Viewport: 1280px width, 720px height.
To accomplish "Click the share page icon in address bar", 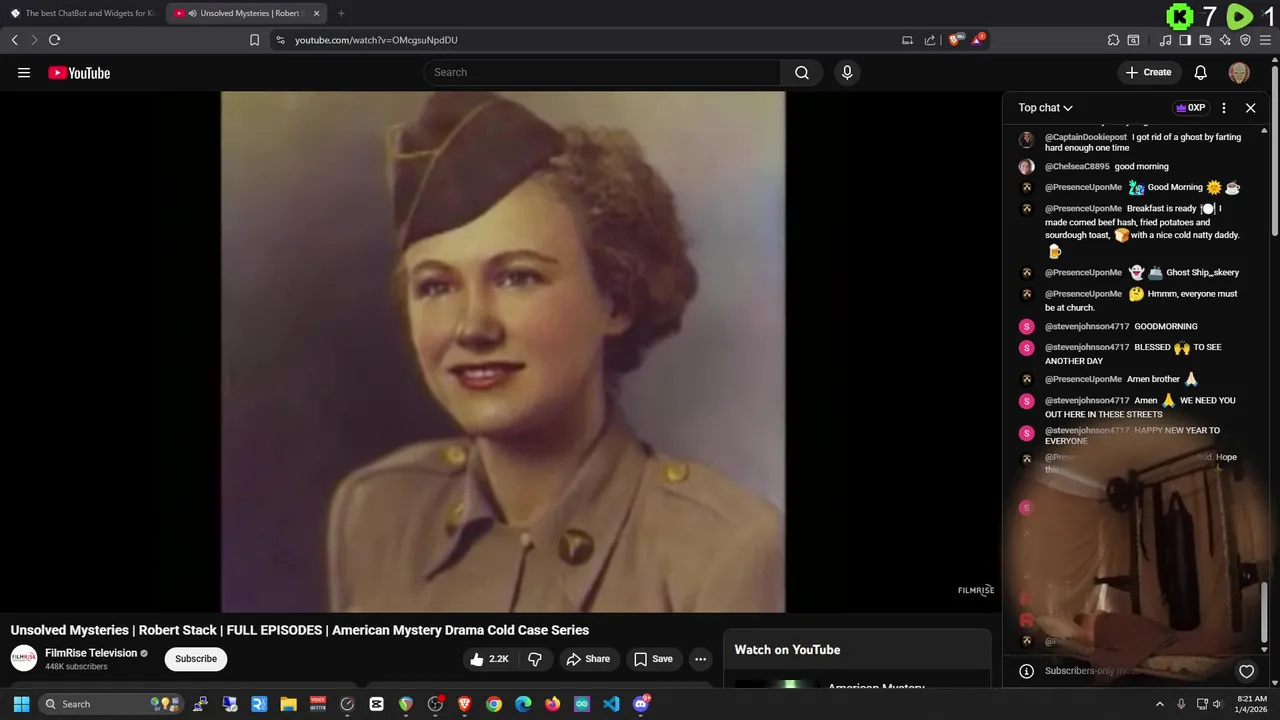I will (930, 40).
